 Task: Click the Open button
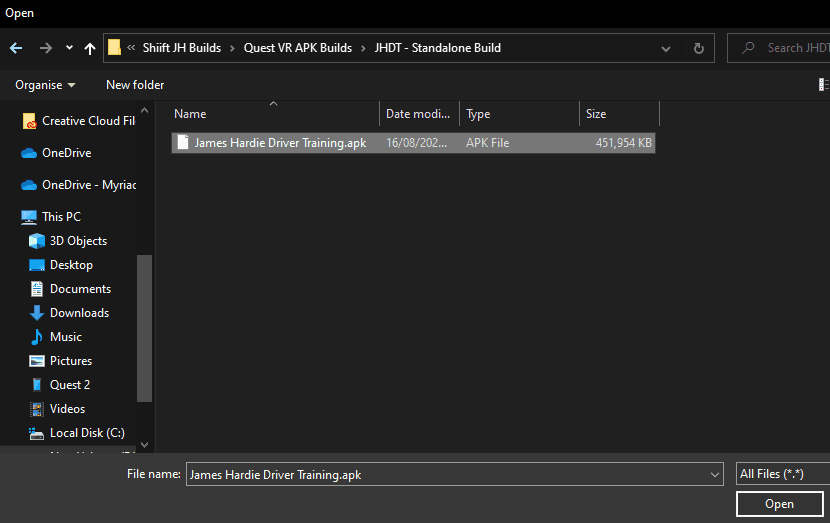click(779, 504)
